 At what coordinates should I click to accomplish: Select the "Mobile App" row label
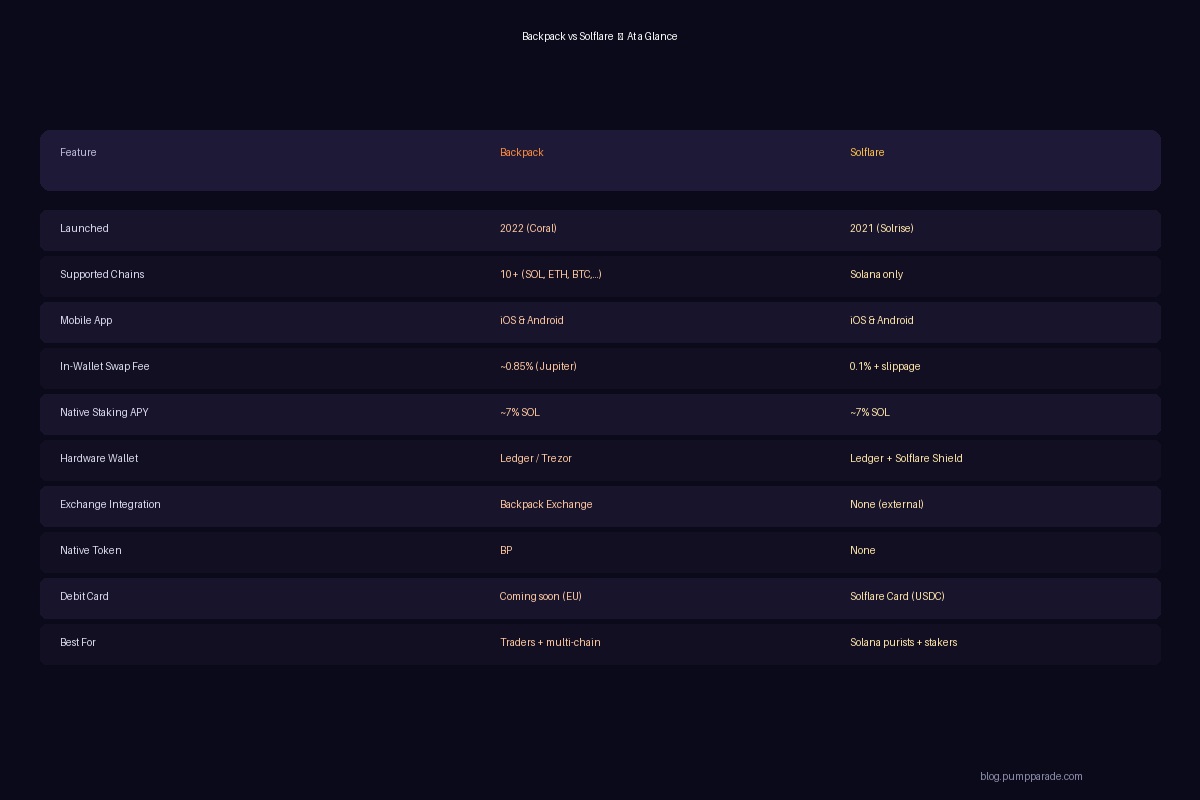click(86, 320)
